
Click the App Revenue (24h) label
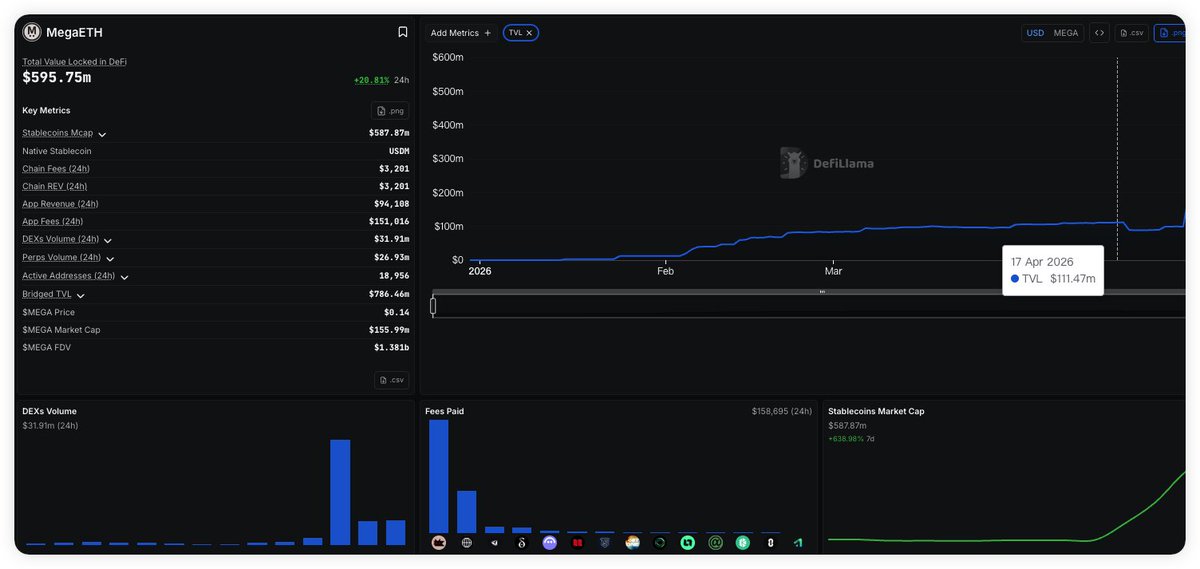(x=60, y=204)
